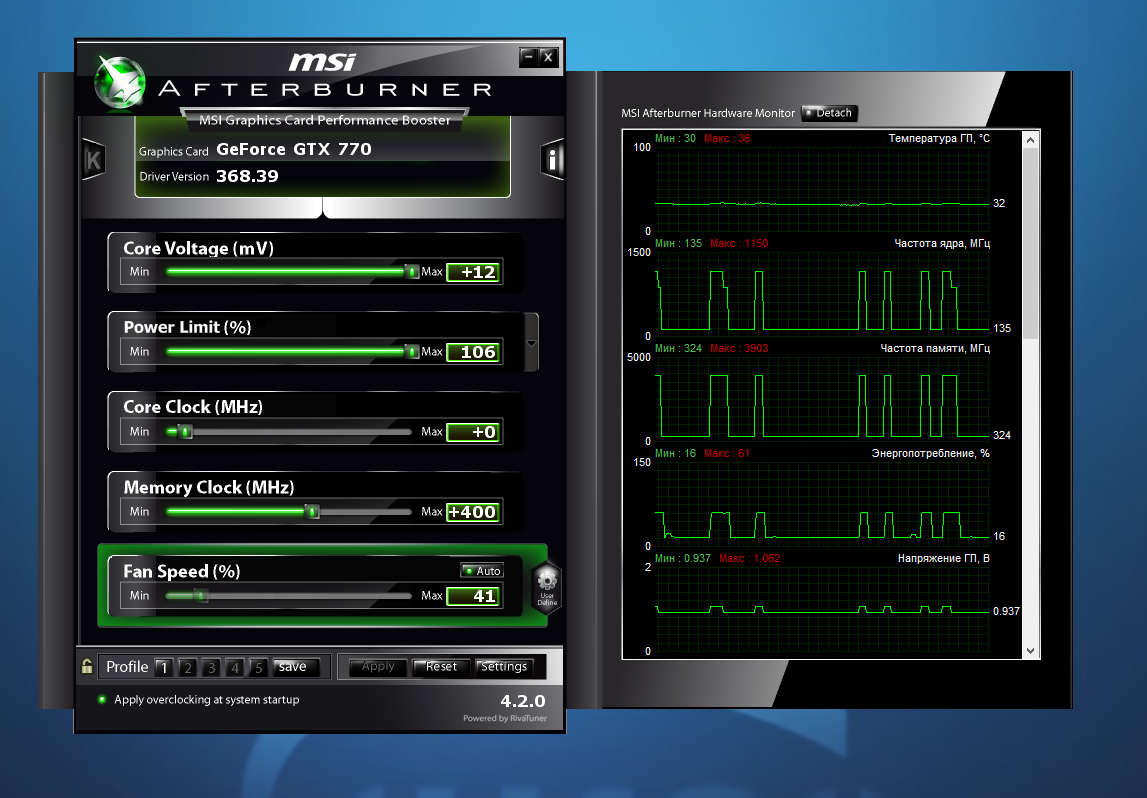Click the Powered by RivaTuner text
The height and width of the screenshot is (798, 1147).
point(505,718)
